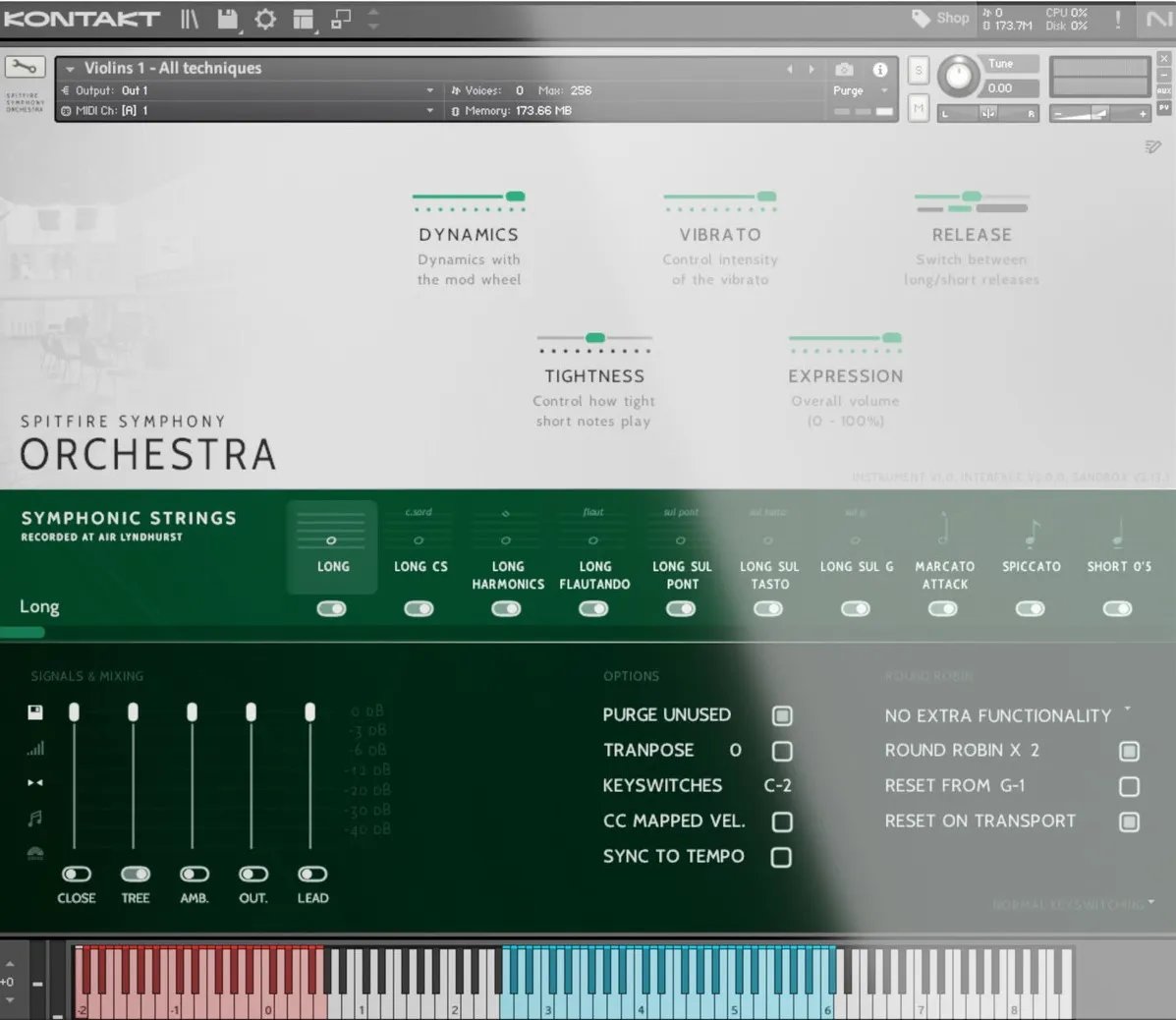Enable the RESET FROM G-1 checkbox
Screen dimensions: 1176x1020
1129,786
